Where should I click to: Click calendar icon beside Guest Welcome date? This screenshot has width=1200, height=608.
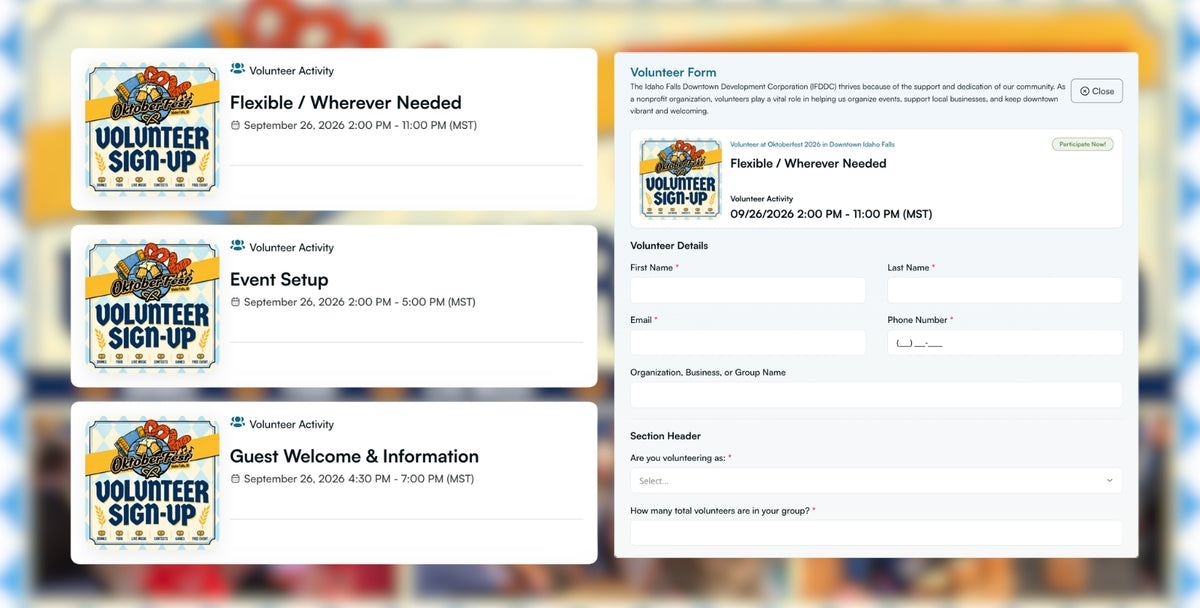[x=235, y=479]
